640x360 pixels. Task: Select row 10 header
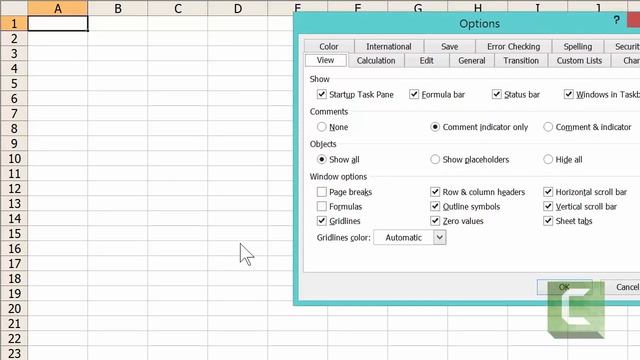tap(14, 159)
